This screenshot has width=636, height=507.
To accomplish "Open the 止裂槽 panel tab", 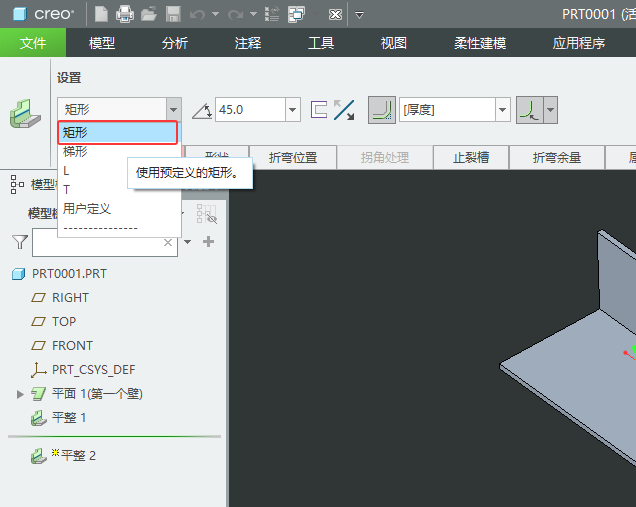I will (x=471, y=157).
